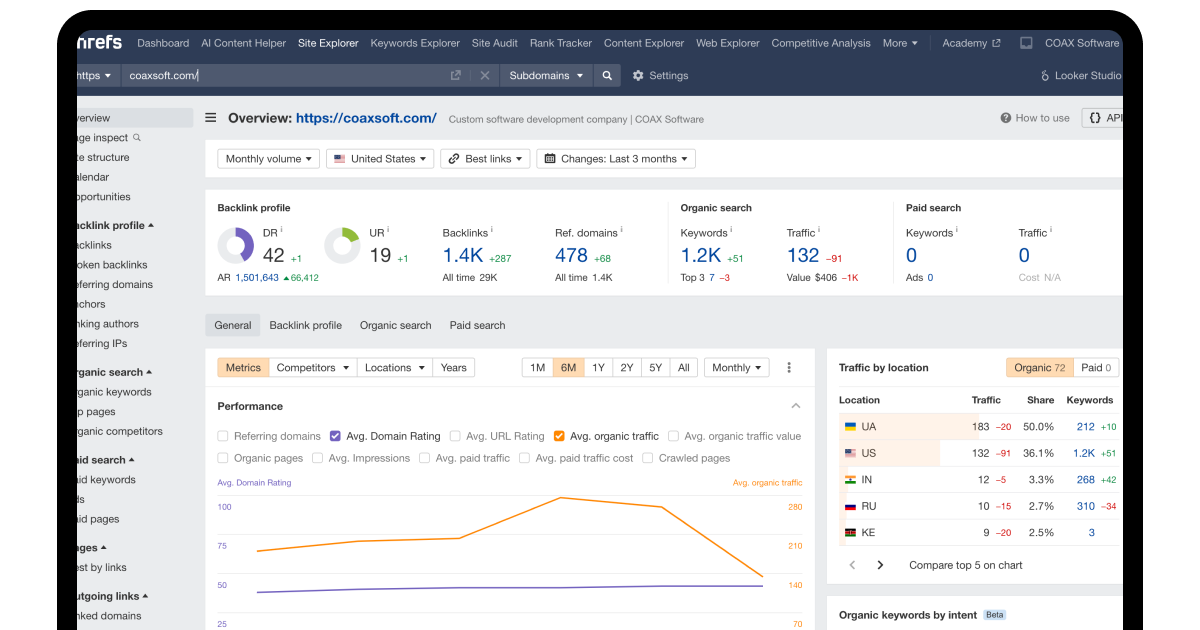The width and height of the screenshot is (1200, 630).
Task: Select the 1Y time range button
Action: [598, 368]
